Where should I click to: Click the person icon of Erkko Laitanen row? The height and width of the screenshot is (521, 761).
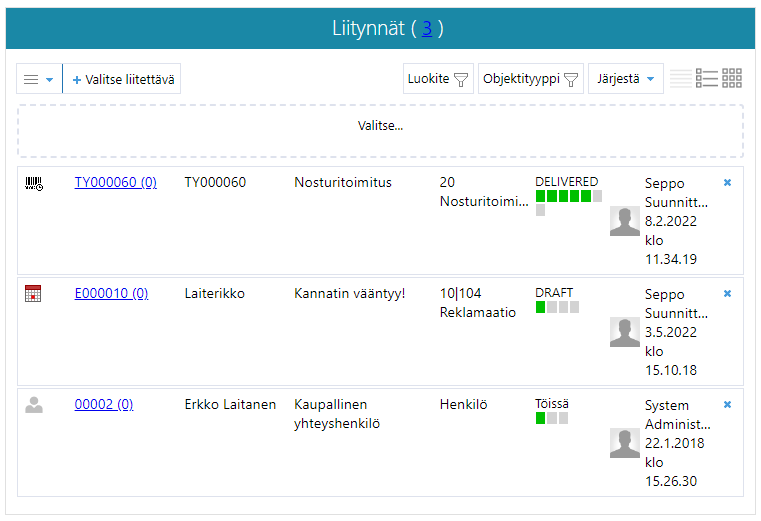point(34,405)
